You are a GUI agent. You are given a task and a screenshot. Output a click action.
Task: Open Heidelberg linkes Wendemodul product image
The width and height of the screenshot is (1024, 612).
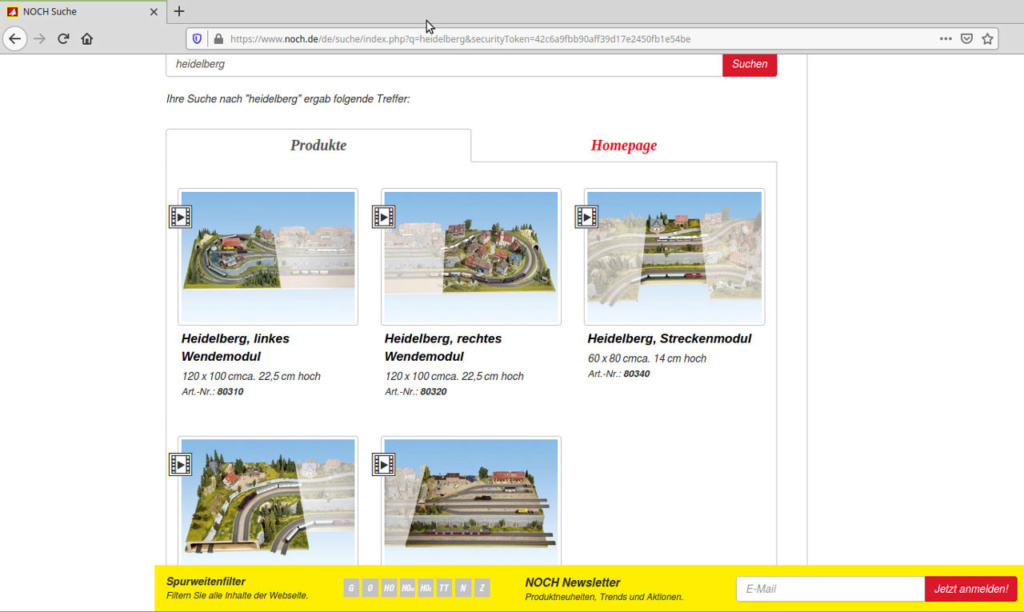(x=268, y=257)
